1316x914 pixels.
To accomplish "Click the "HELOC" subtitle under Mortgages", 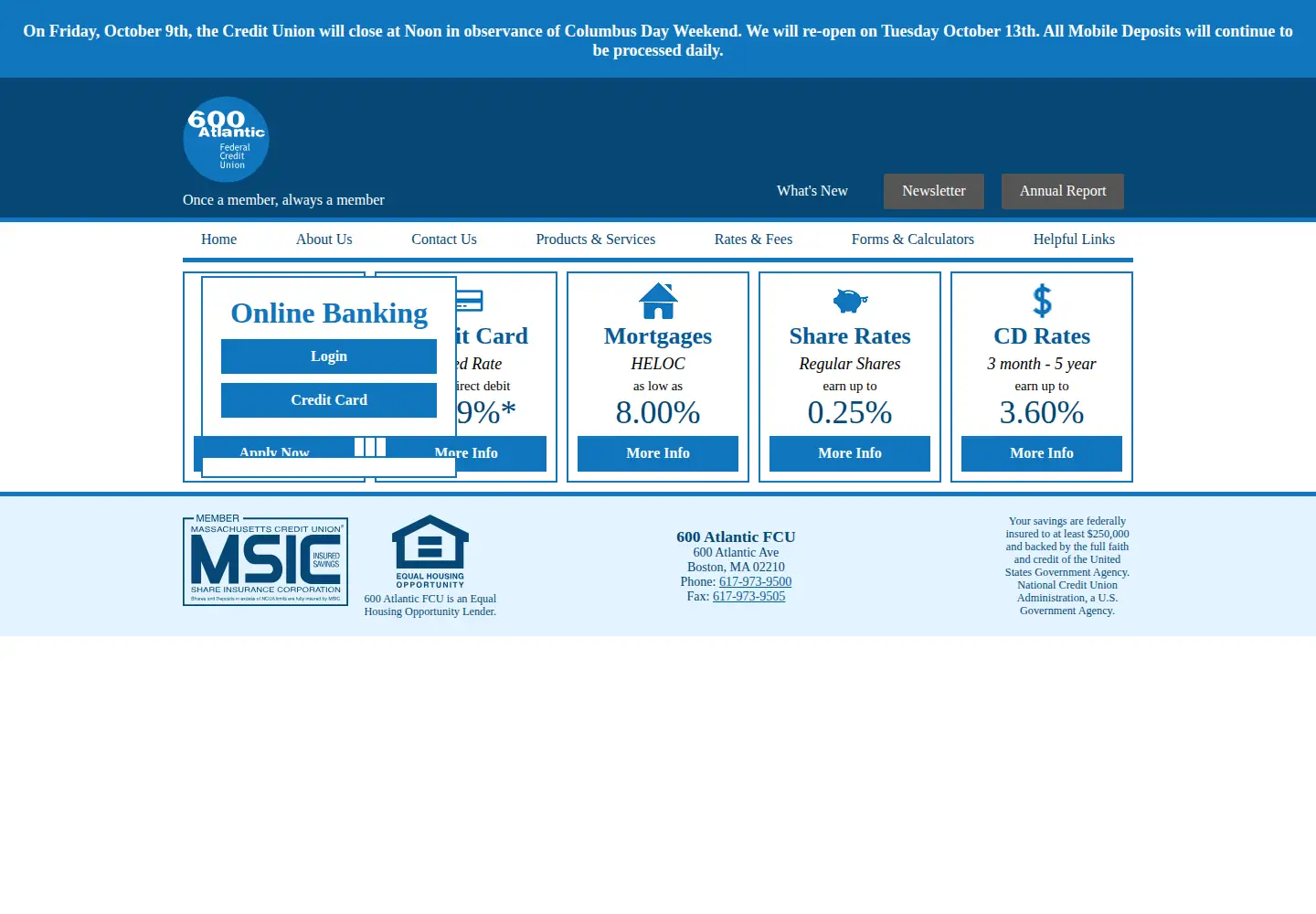I will [658, 364].
